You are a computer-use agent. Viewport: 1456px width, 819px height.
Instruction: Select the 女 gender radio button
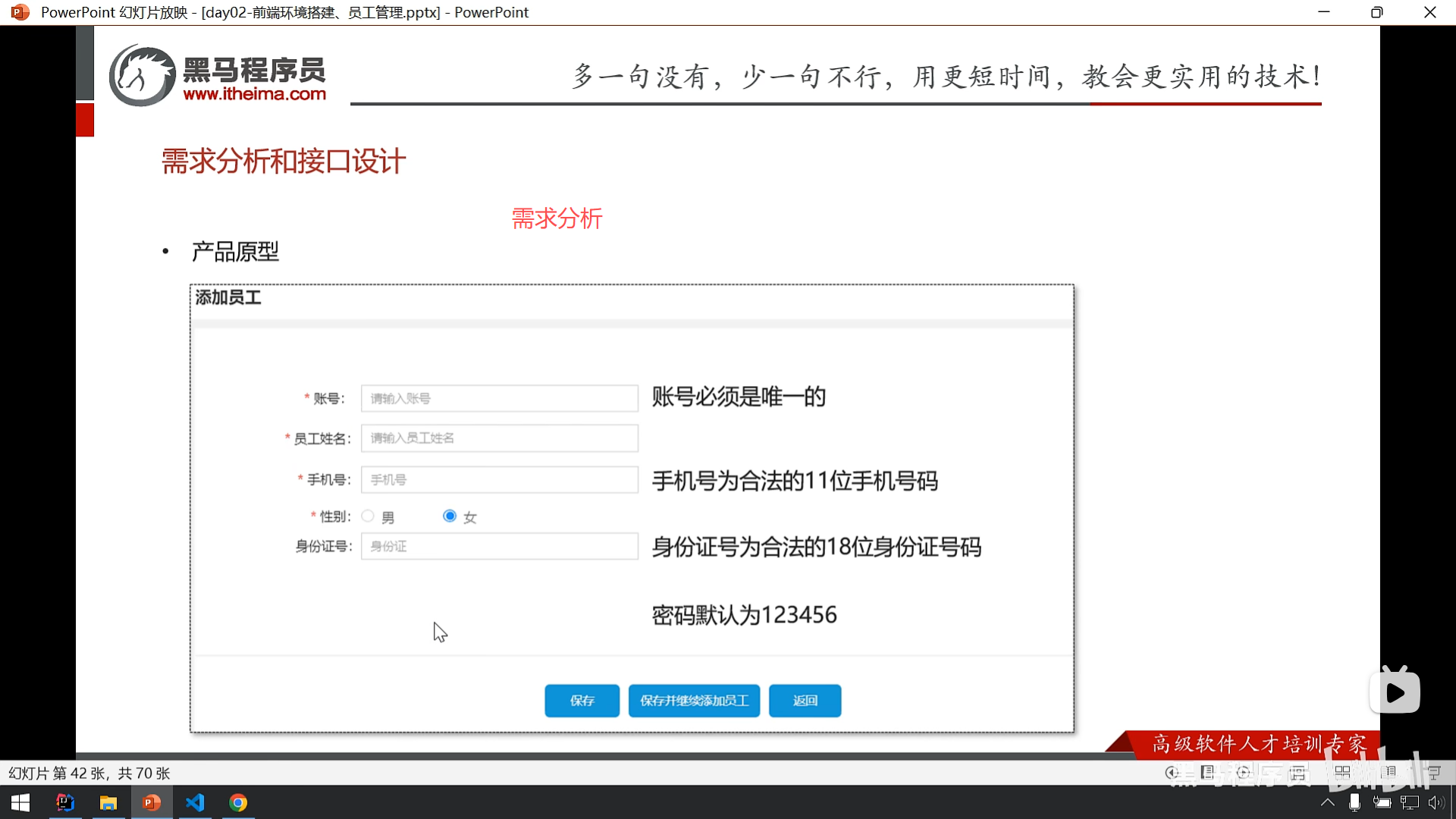tap(450, 516)
